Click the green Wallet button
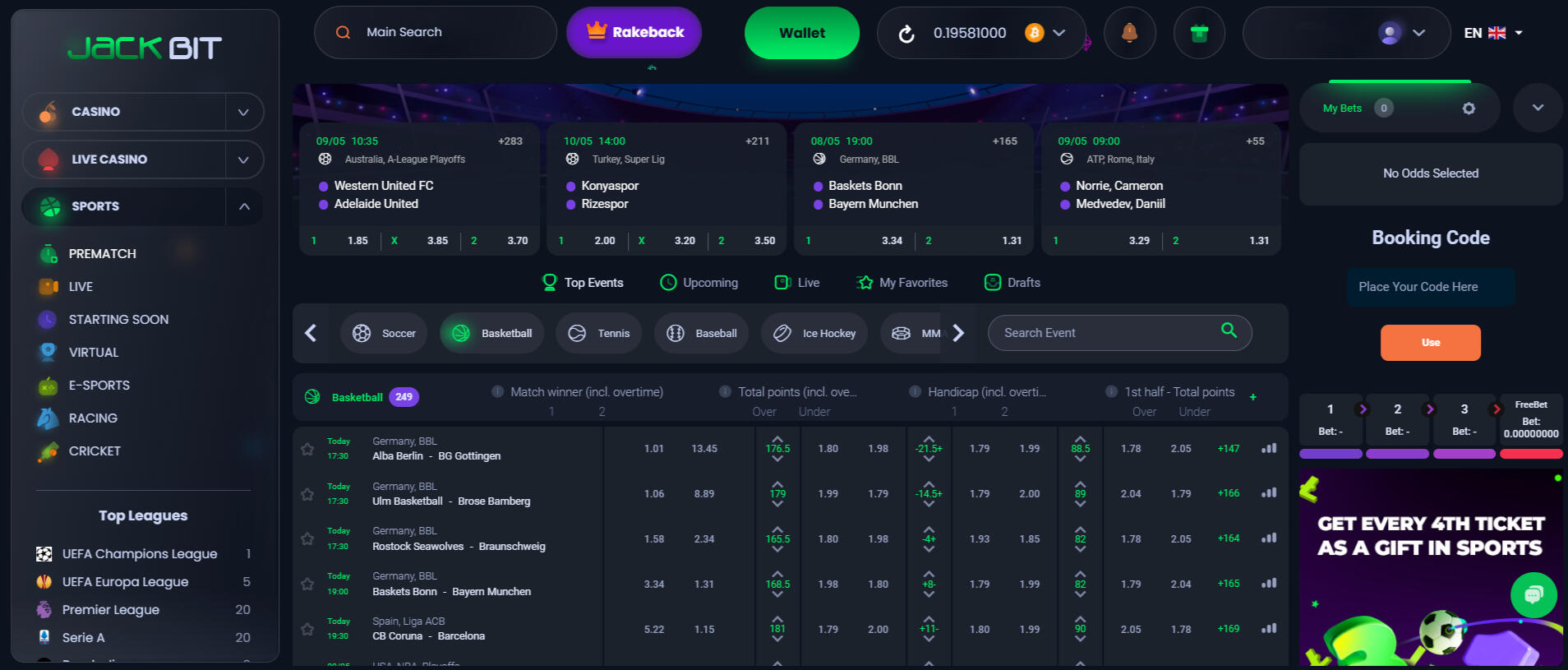This screenshot has width=1568, height=670. coord(801,33)
